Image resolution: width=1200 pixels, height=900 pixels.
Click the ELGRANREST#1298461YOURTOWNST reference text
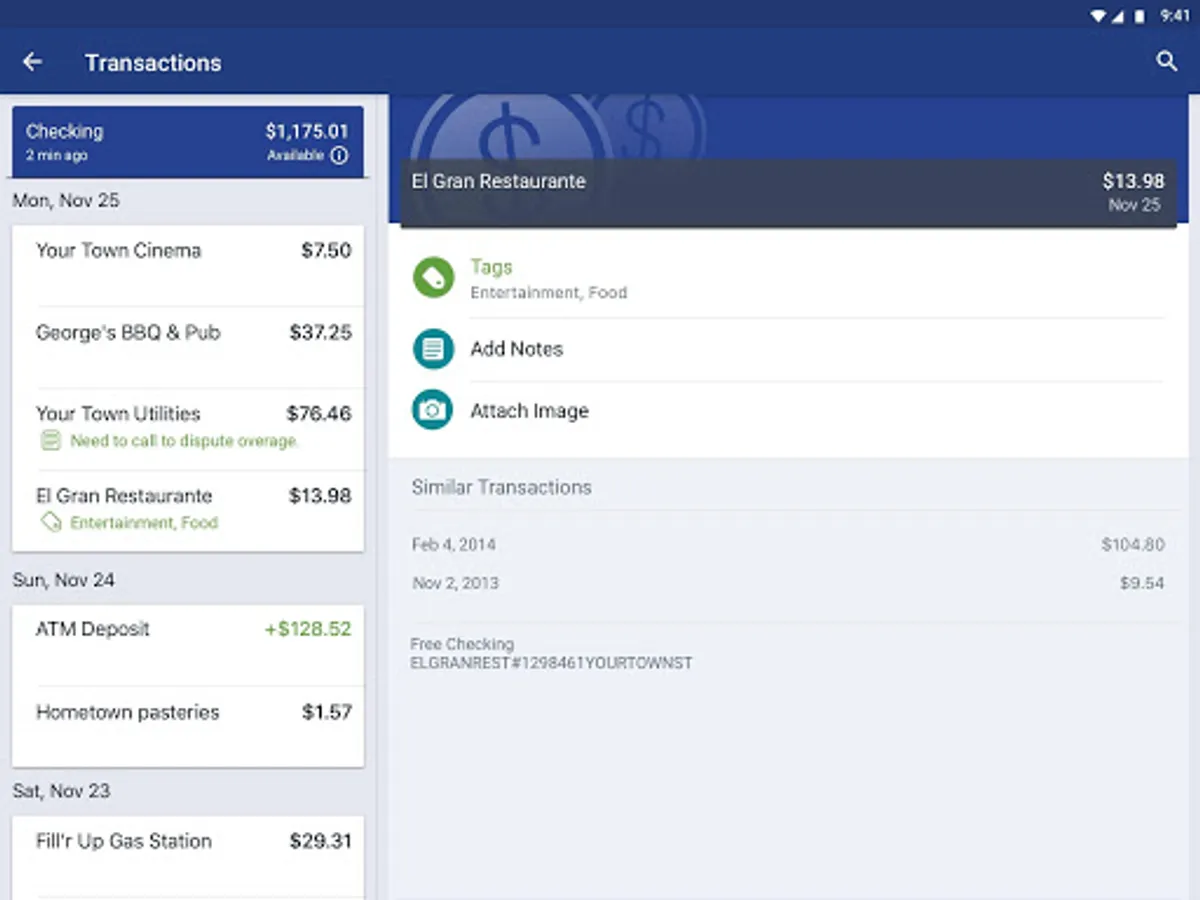pyautogui.click(x=551, y=663)
